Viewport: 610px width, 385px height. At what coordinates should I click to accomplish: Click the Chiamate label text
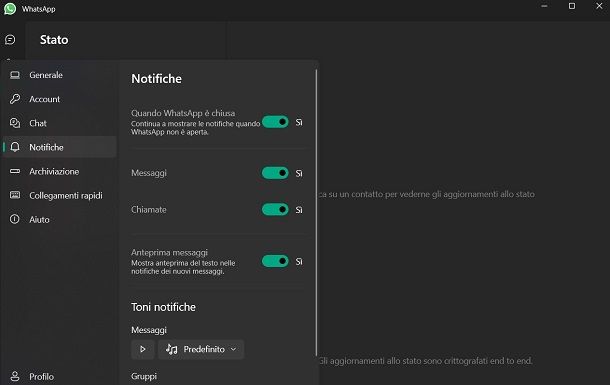click(149, 210)
